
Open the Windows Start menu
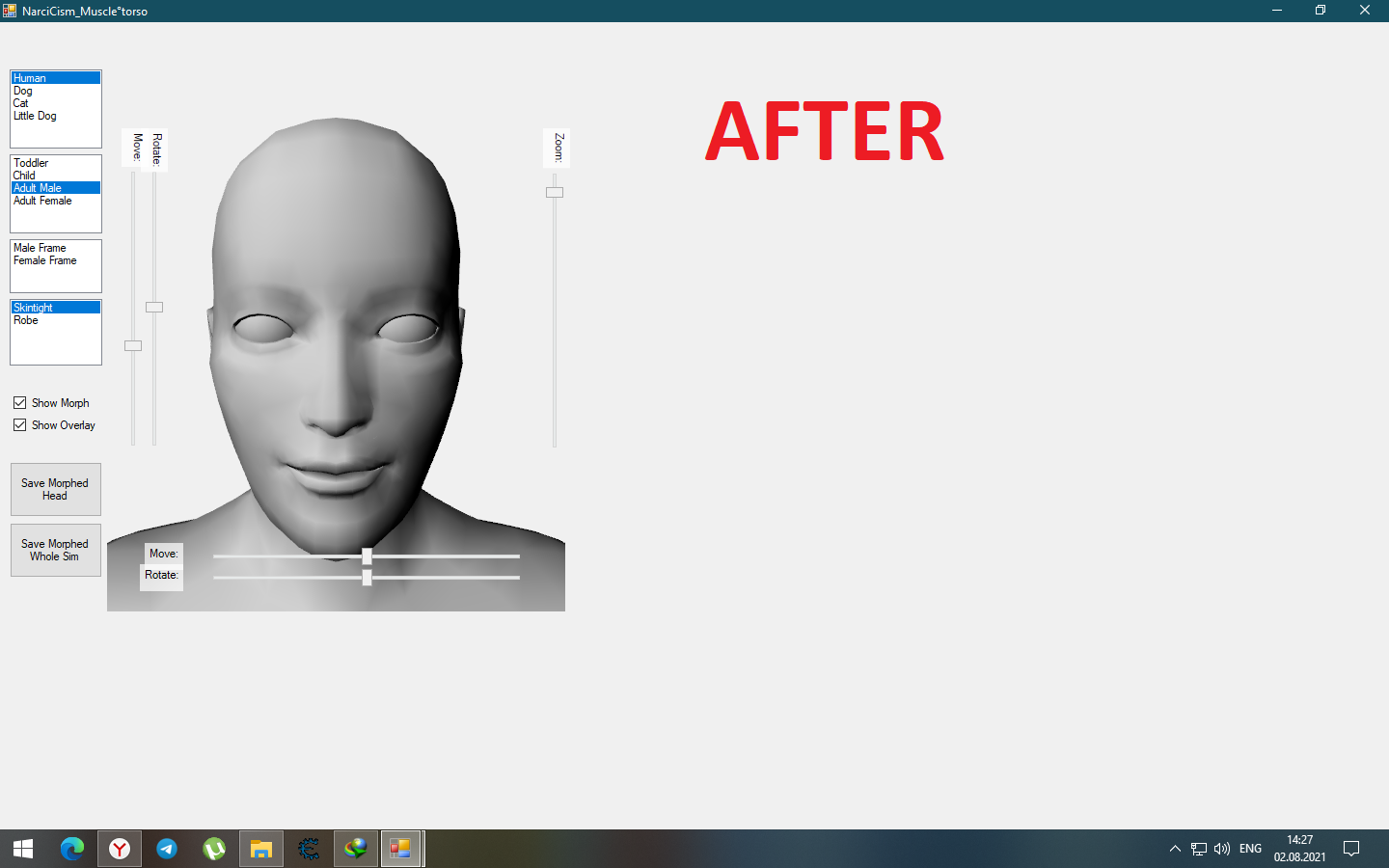23,849
